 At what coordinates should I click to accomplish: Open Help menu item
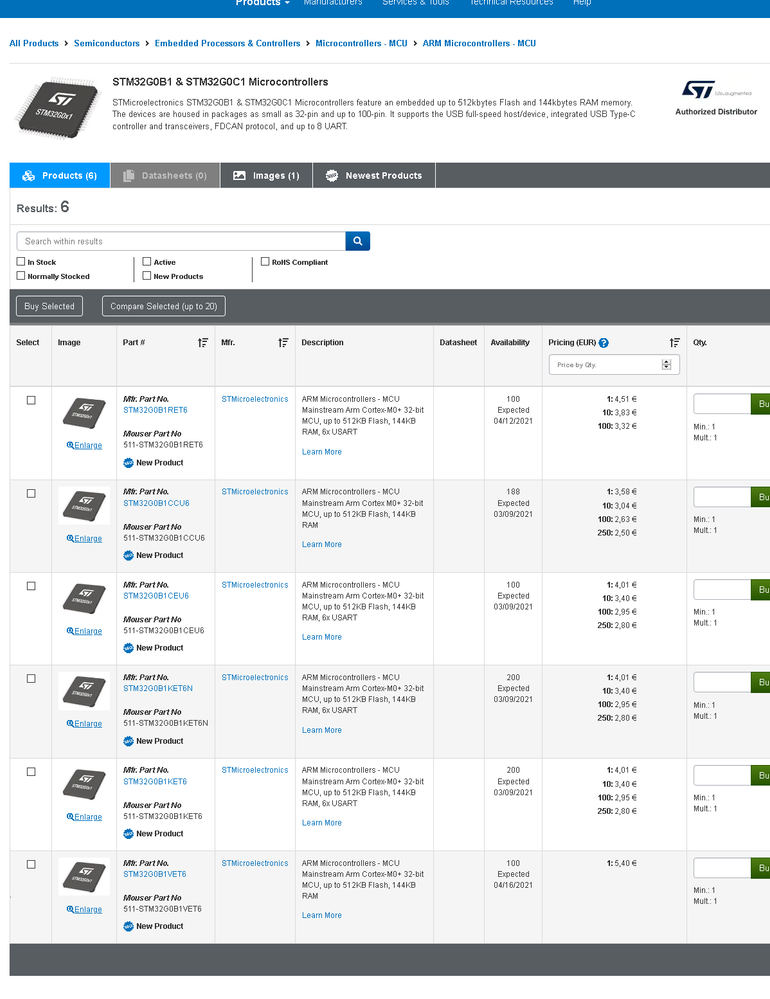(x=581, y=3)
